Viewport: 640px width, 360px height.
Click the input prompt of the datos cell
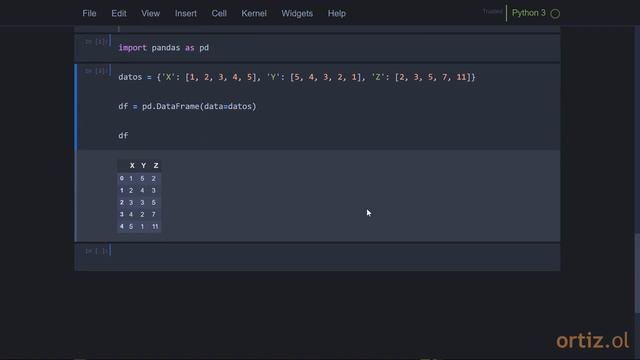96,71
